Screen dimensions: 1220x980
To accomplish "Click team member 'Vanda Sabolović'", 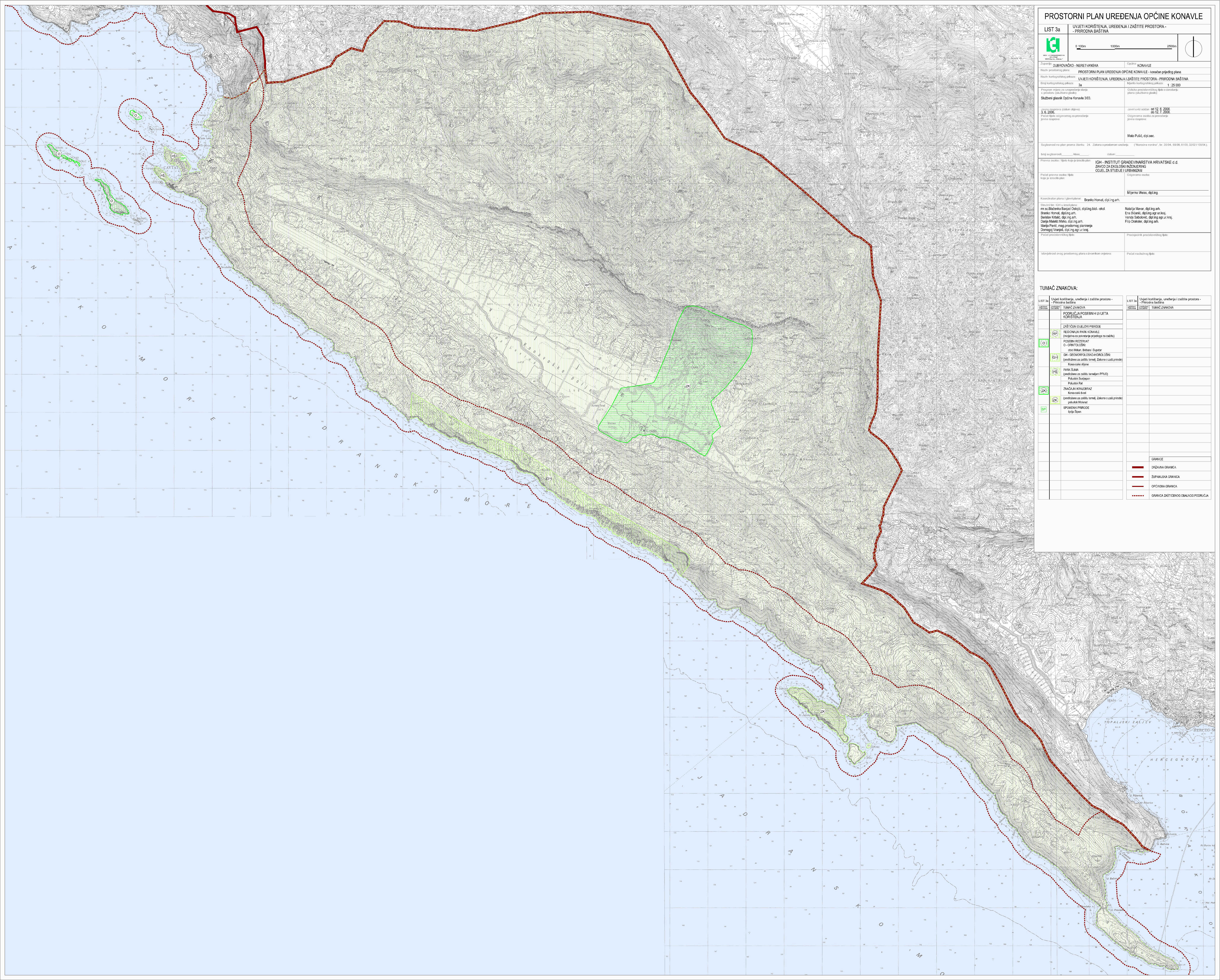I will coord(1136,217).
